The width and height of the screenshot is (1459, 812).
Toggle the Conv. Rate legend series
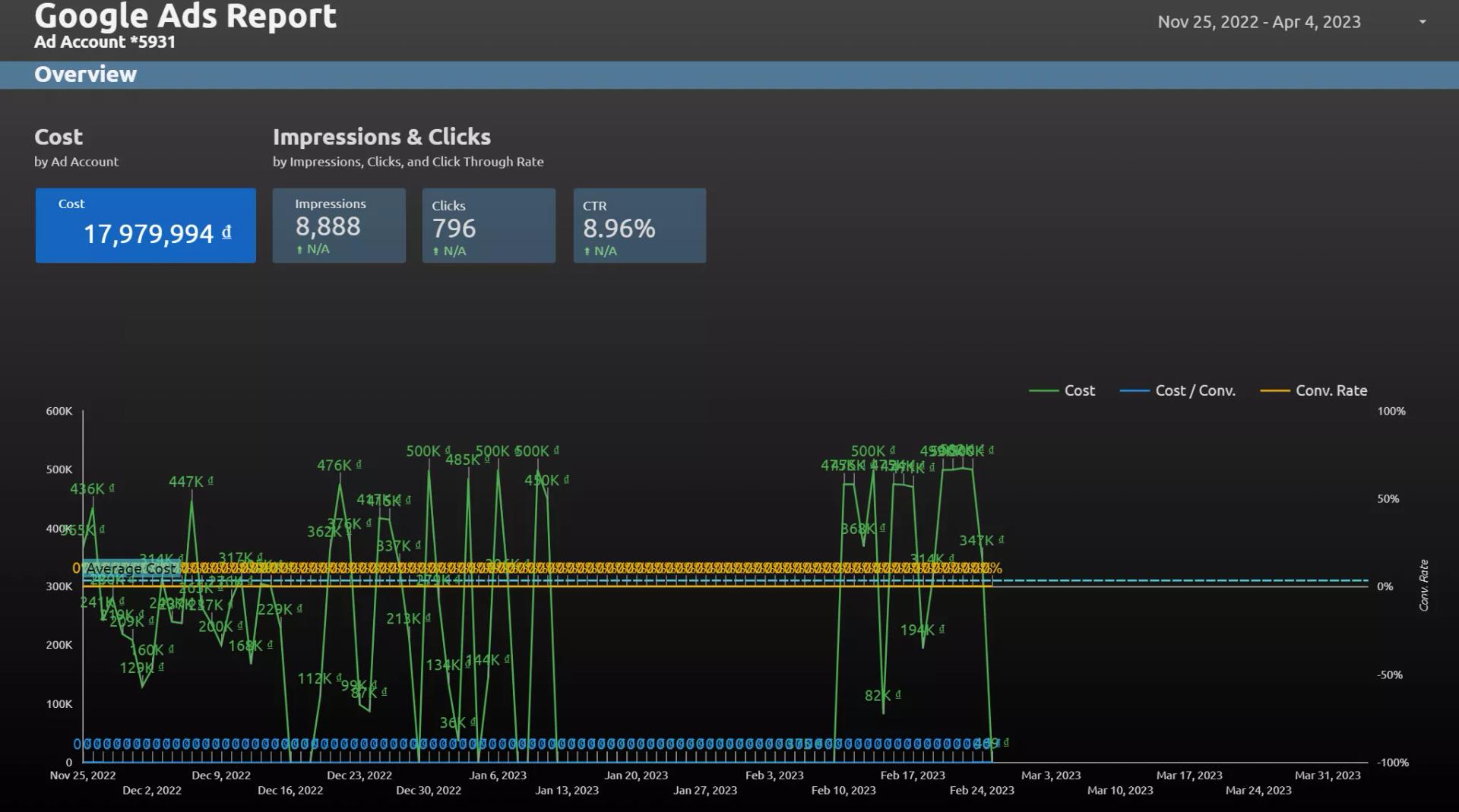pos(1331,390)
